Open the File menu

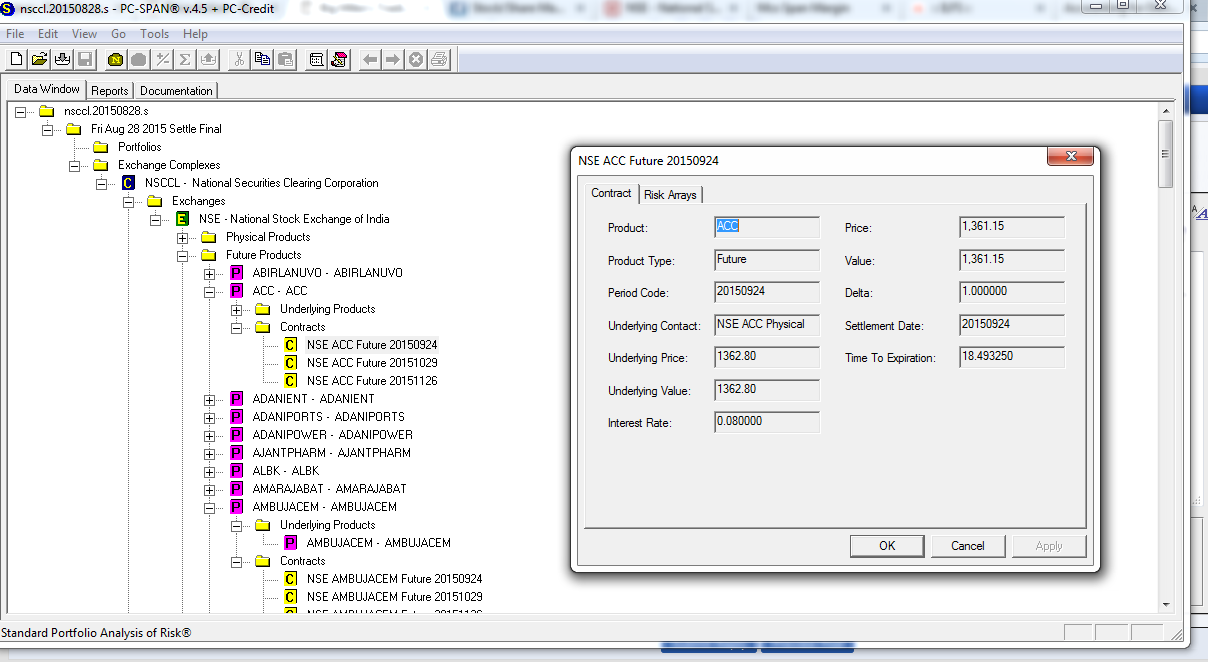click(x=15, y=34)
